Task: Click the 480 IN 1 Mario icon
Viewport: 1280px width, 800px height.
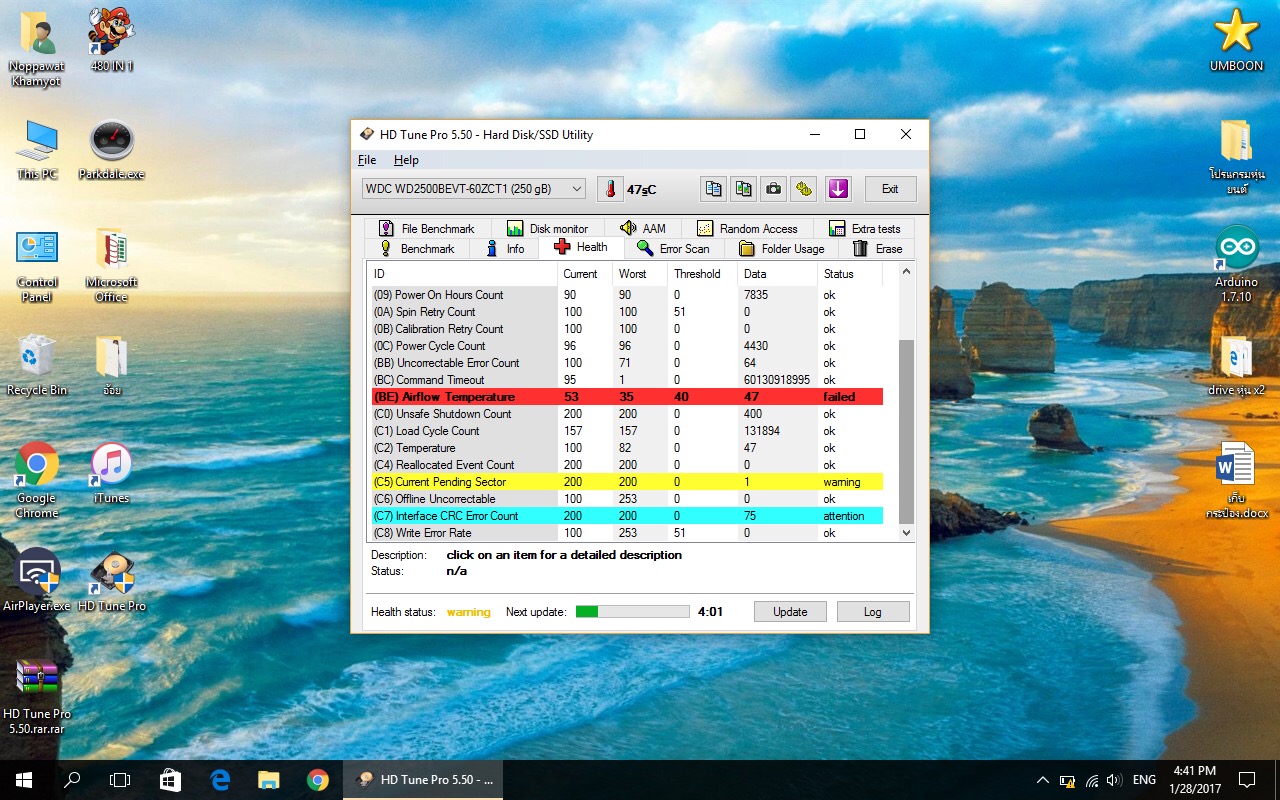Action: pos(111,40)
